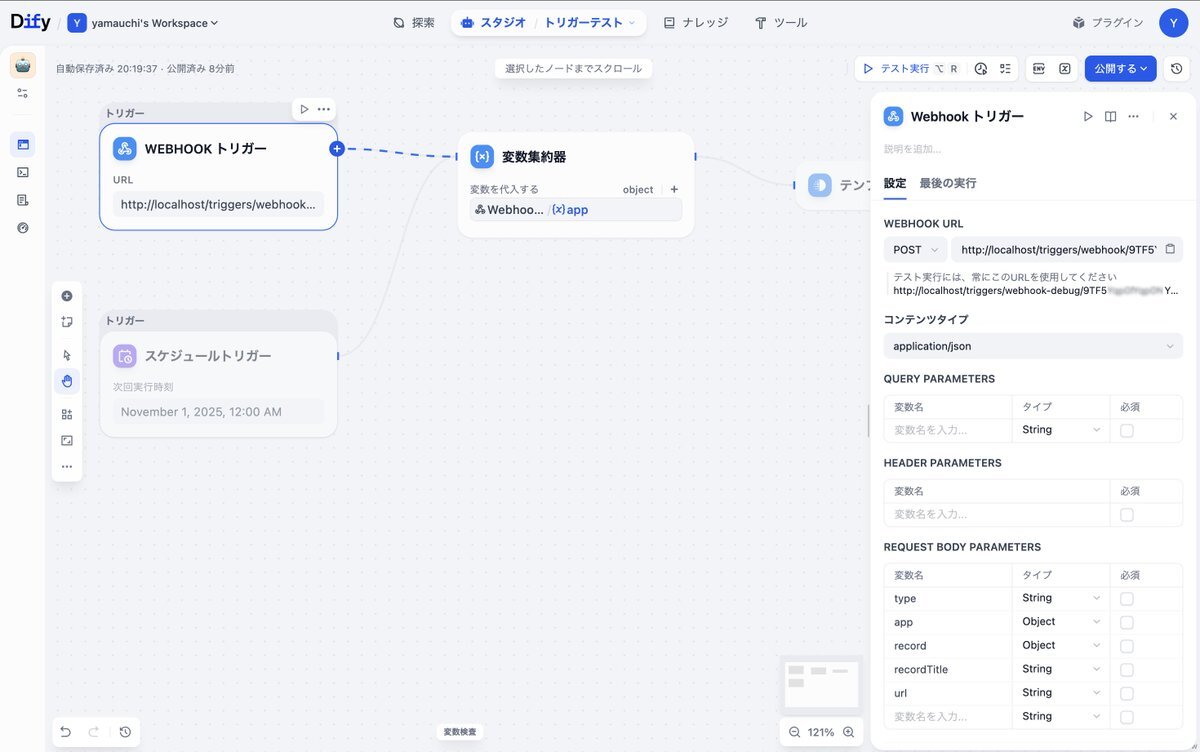Switch to 設定 tab in Webhook panel
This screenshot has width=1200, height=752.
click(x=895, y=183)
